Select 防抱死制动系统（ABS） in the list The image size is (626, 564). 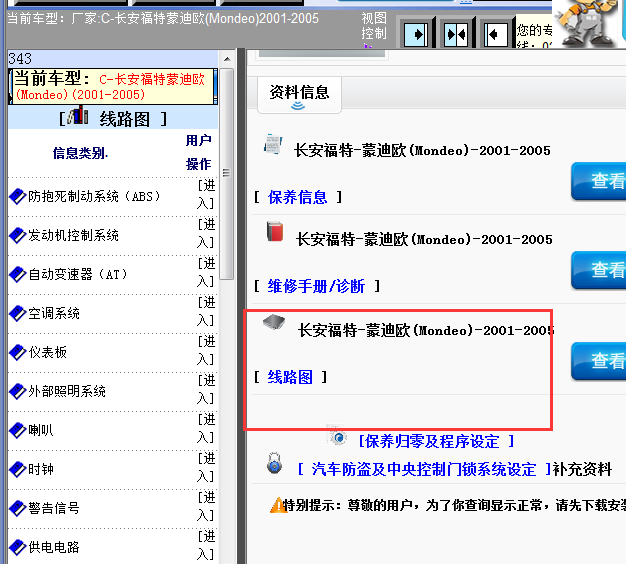coord(94,196)
